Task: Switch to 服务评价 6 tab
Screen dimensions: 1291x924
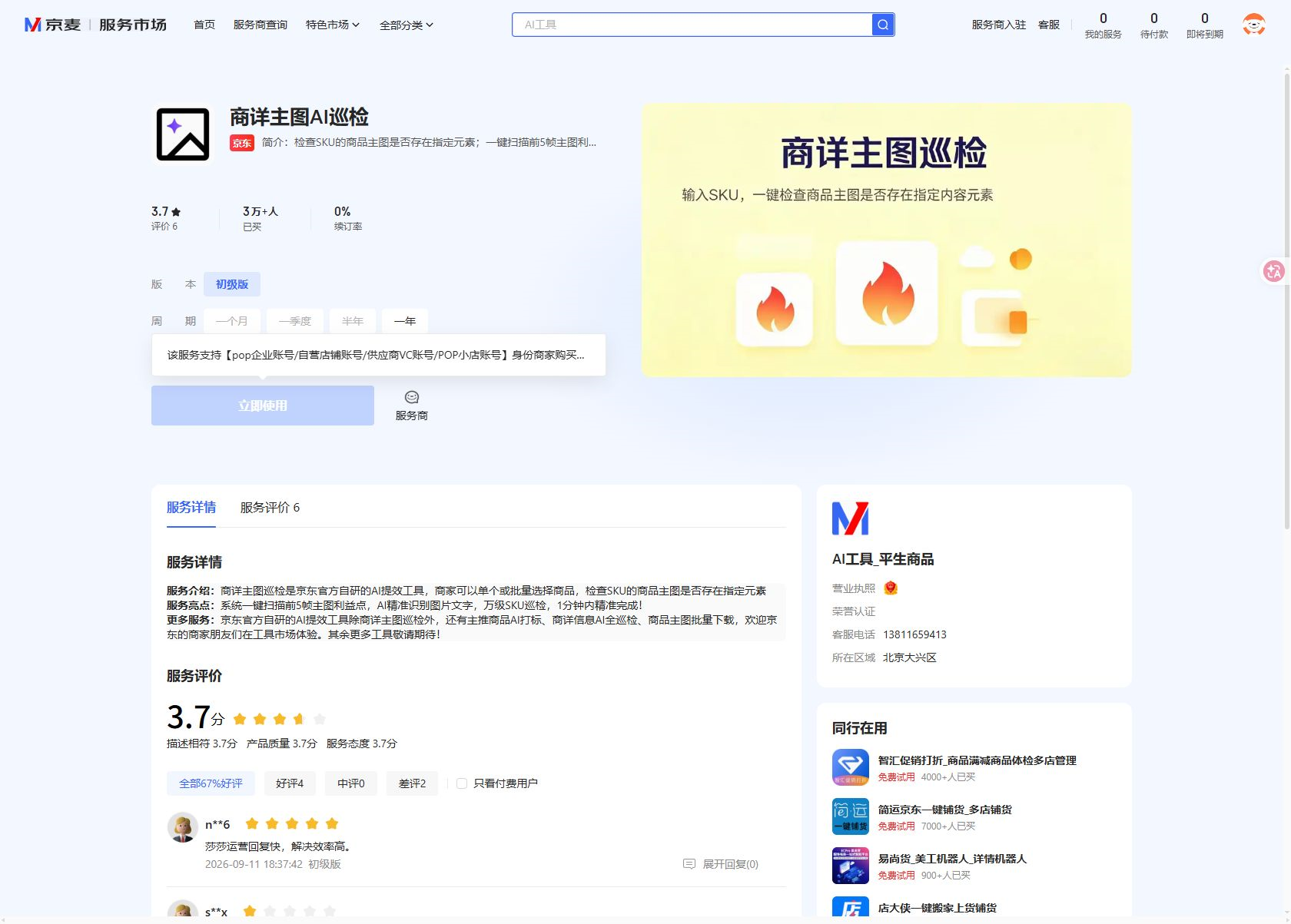Action: pyautogui.click(x=270, y=508)
